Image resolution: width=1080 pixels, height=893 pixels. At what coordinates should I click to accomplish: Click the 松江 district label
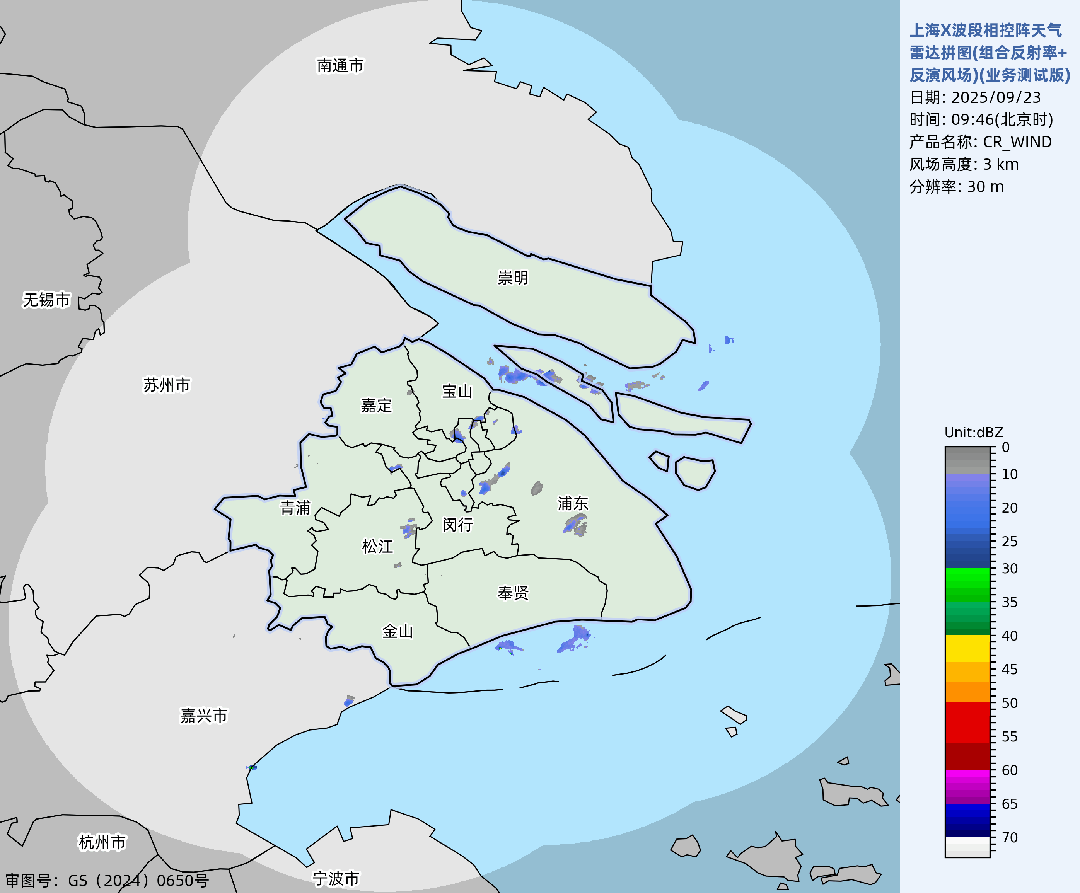point(377,547)
